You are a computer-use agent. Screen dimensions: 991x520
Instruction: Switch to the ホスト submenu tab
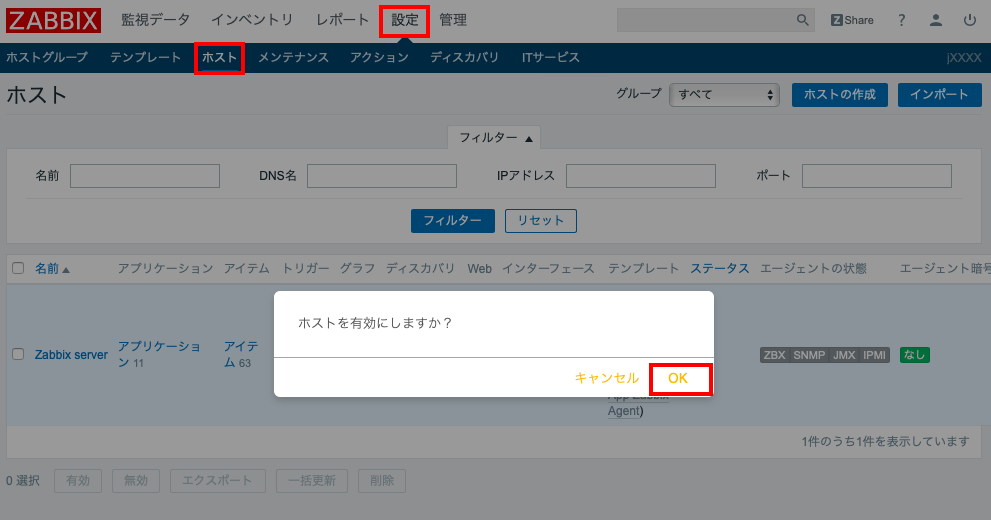tap(219, 58)
